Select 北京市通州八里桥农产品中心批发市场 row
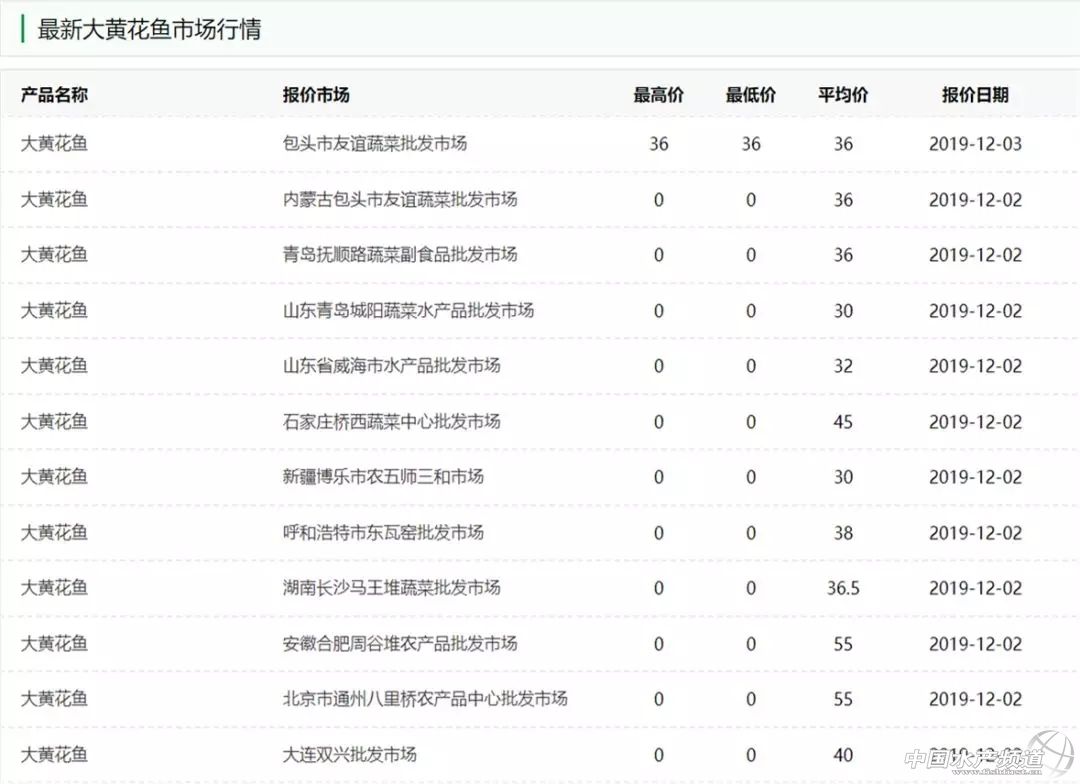This screenshot has width=1080, height=784. tap(425, 698)
